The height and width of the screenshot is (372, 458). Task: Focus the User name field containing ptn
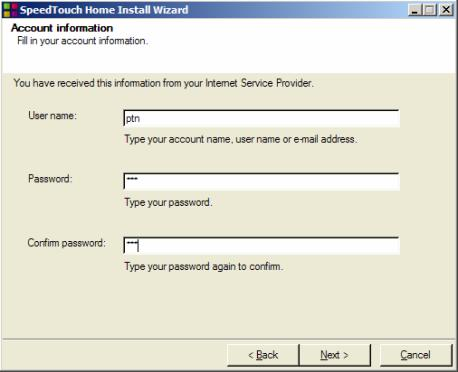261,119
